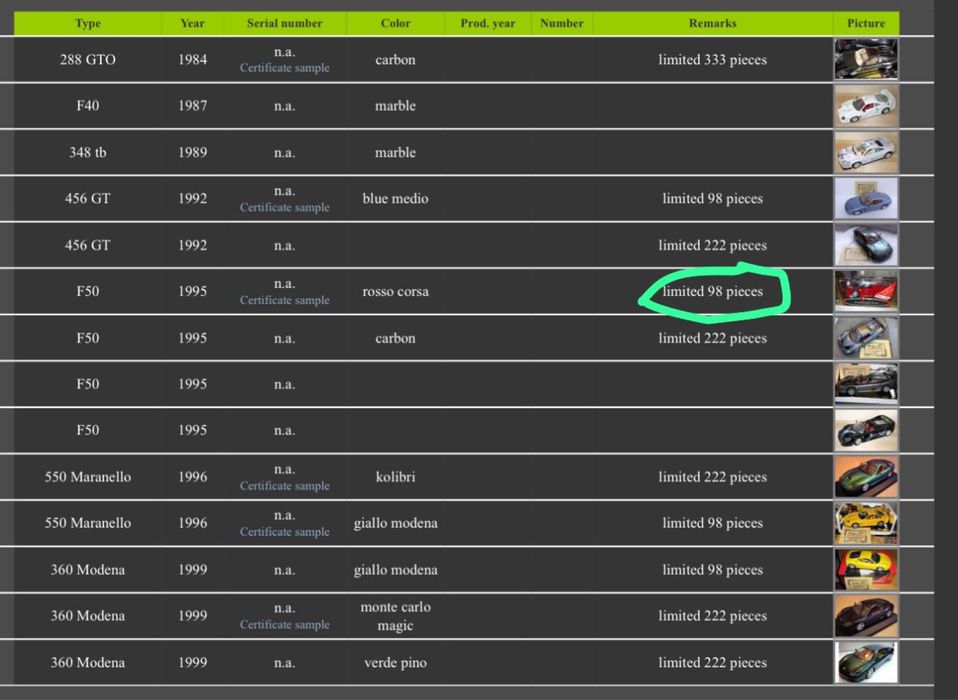Open Certificate sample link for 550 Maranello kolibri

[x=284, y=486]
